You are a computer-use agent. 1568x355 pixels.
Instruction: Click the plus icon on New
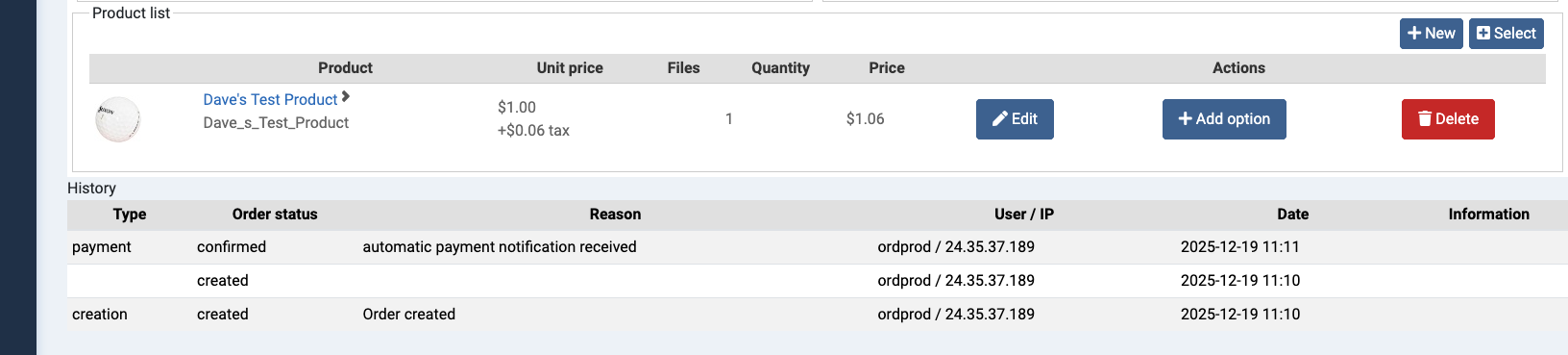pyautogui.click(x=1414, y=33)
